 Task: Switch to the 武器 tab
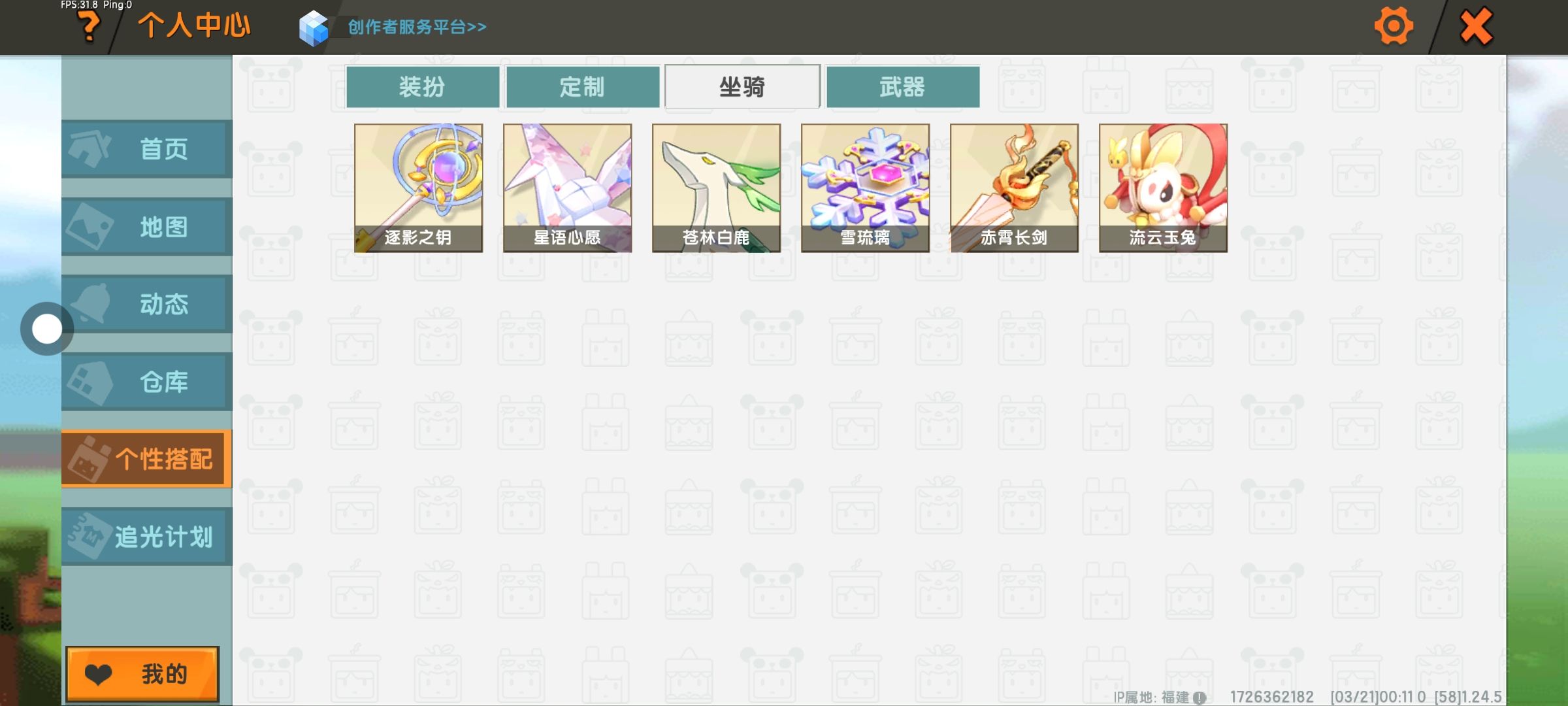902,86
